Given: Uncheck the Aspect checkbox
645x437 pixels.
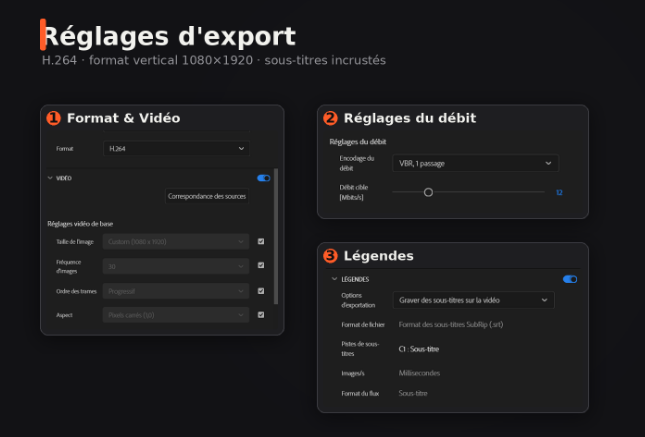Looking at the screenshot, I should (261, 315).
